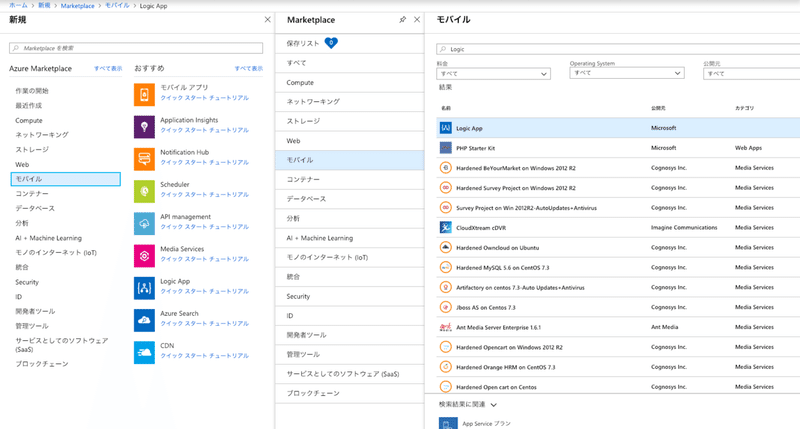Open the Operating System filter dropdown
Viewport: 800px width, 429px height.
[628, 74]
